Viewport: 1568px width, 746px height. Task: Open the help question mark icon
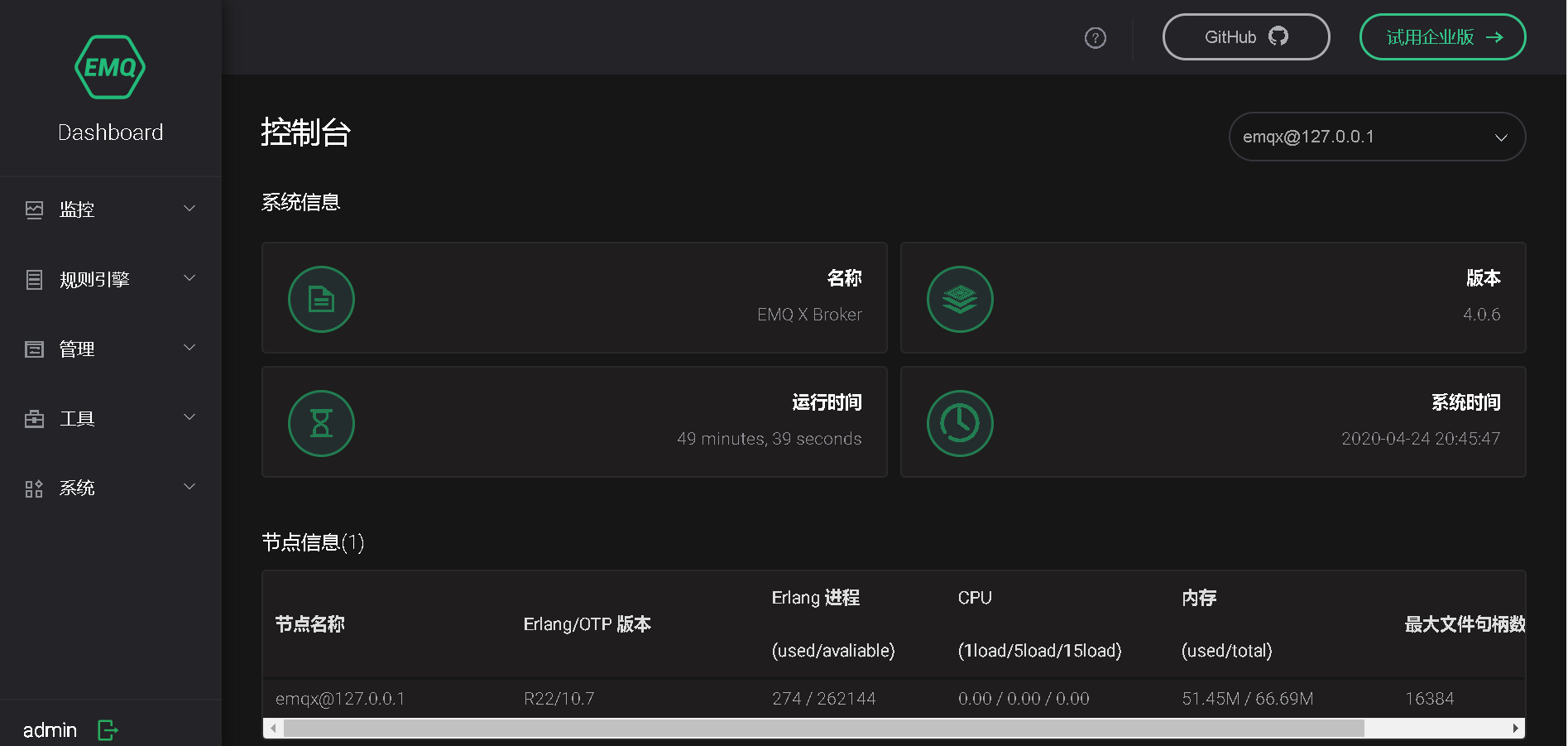tap(1096, 38)
